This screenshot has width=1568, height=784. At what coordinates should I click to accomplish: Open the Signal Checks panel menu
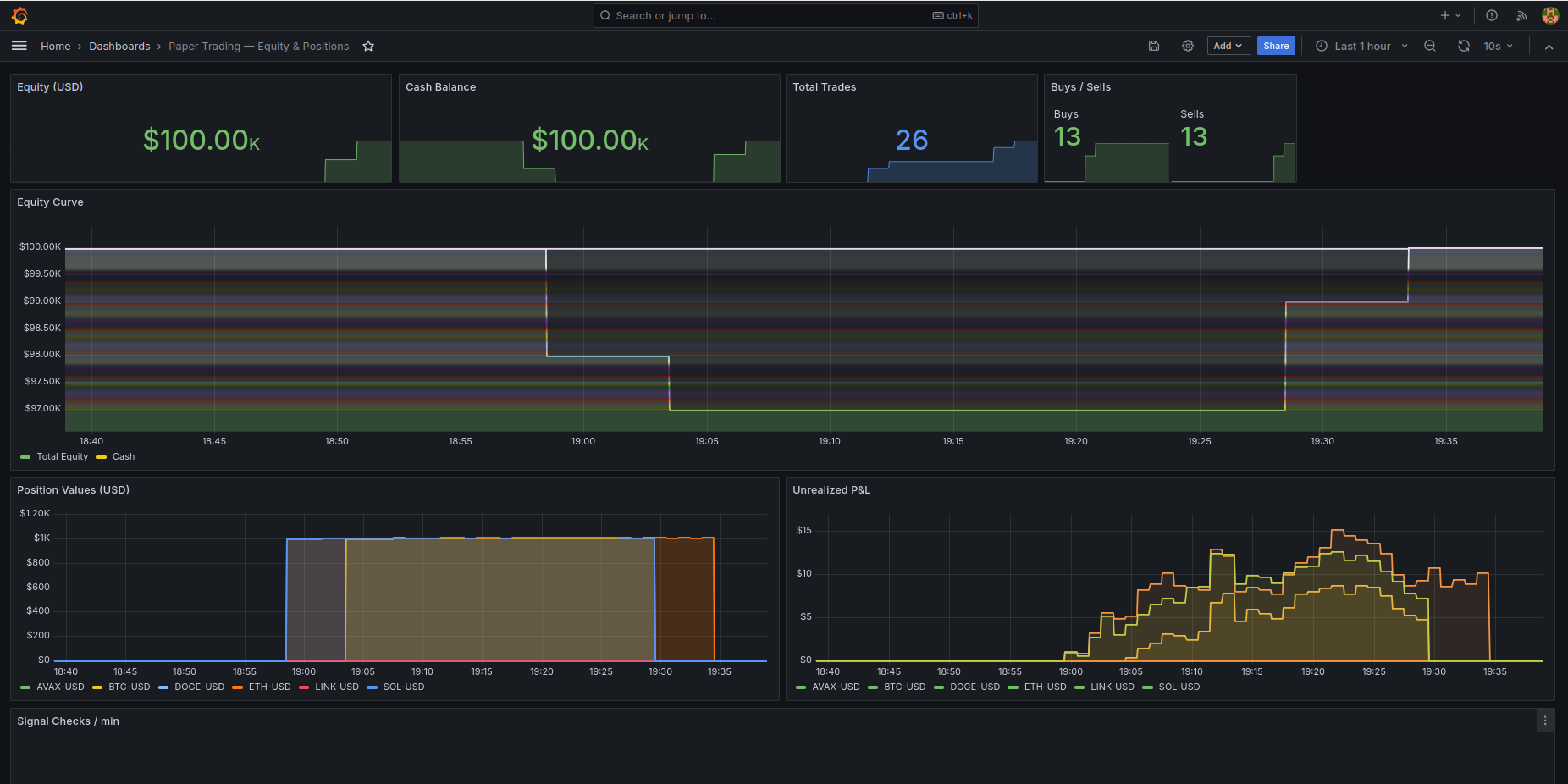[x=1544, y=721]
